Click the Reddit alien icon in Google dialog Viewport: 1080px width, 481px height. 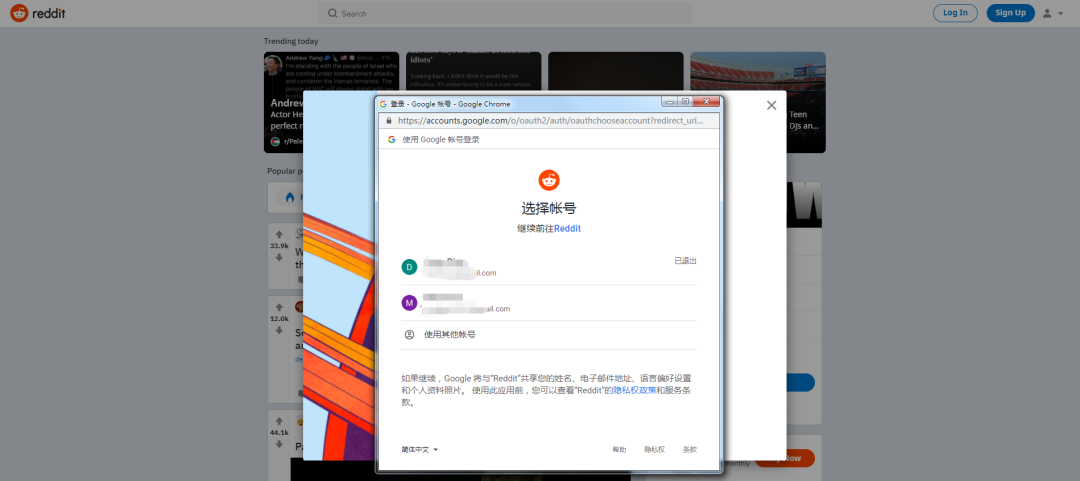pos(549,180)
